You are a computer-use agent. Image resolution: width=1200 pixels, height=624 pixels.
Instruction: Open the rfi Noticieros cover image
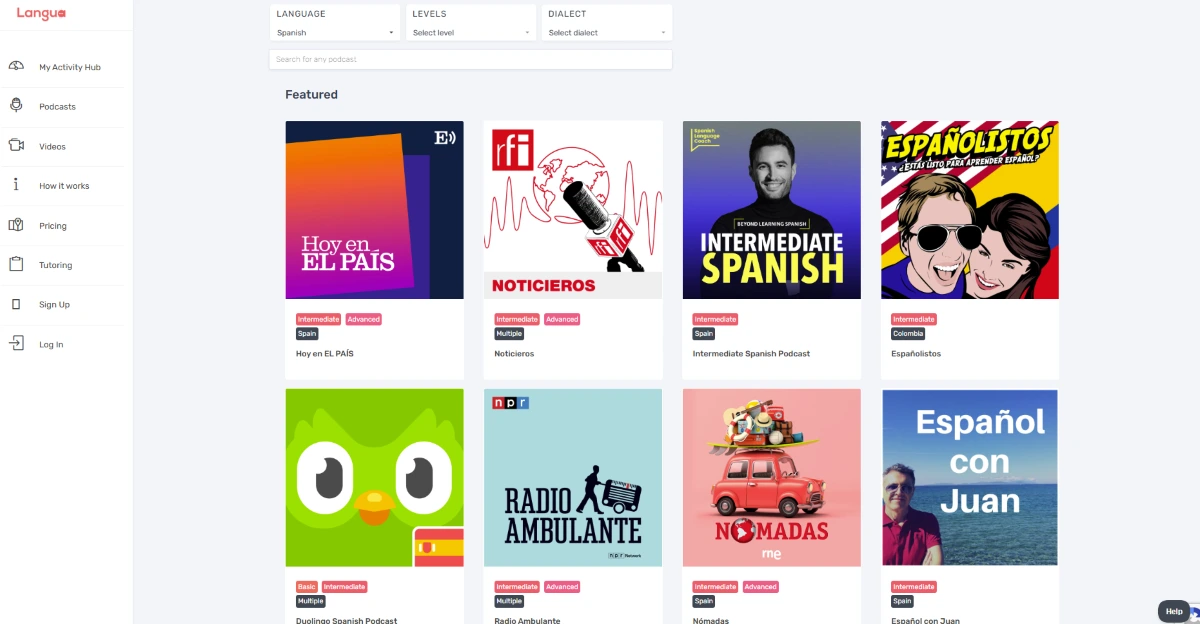(573, 210)
